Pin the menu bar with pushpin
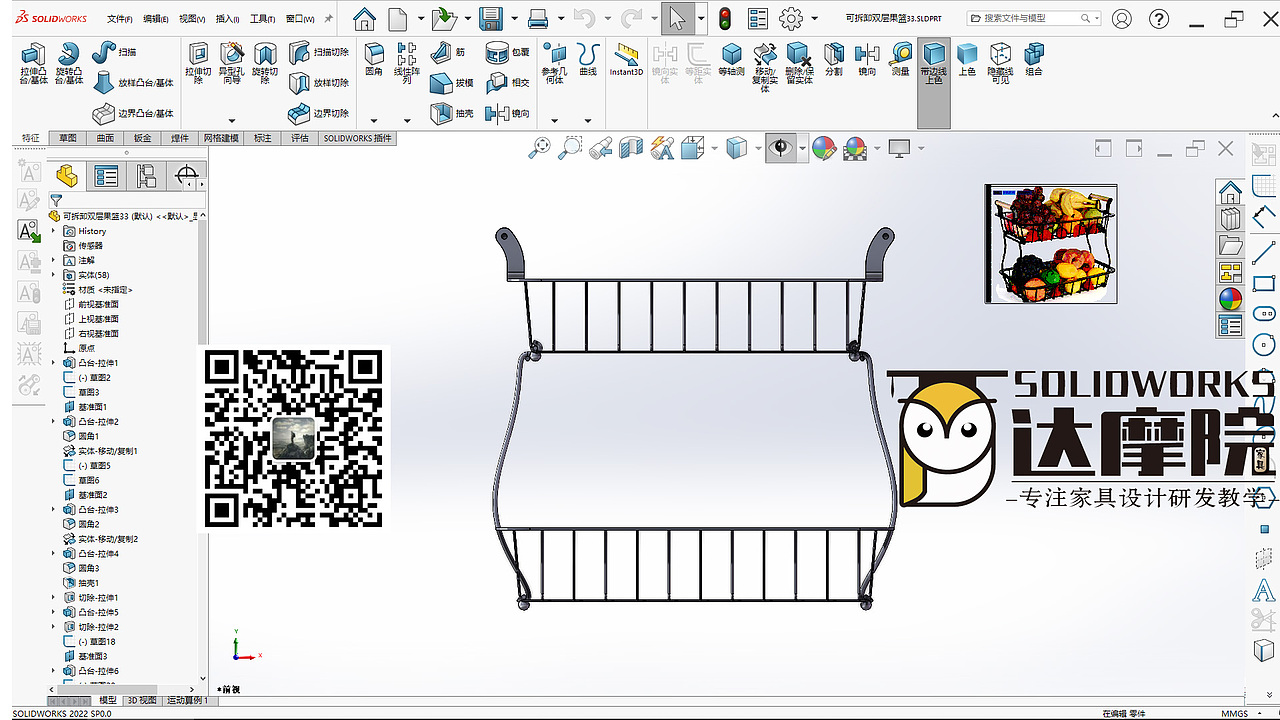Screen dimensions: 1280x720 (328, 18)
